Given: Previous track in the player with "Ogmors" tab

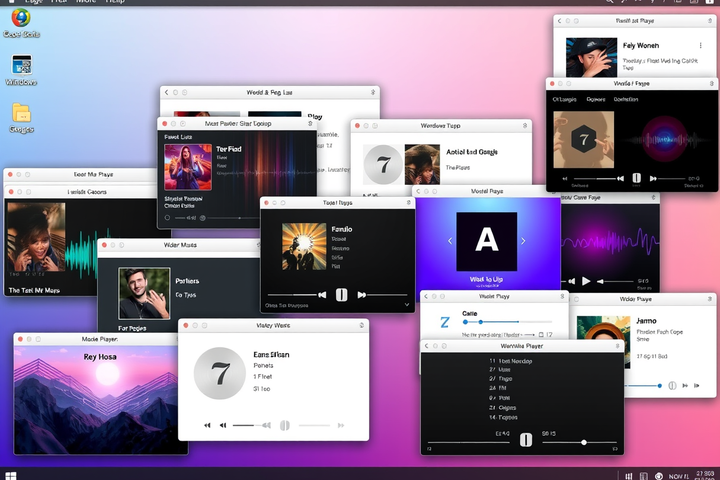Looking at the screenshot, I should point(620,178).
